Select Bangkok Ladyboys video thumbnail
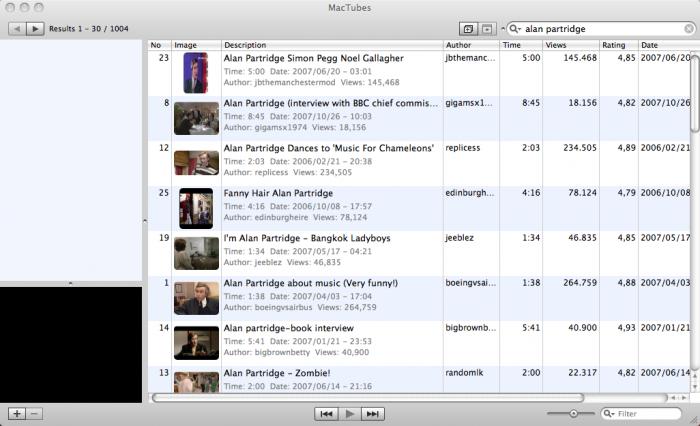700x426 pixels. tap(196, 254)
